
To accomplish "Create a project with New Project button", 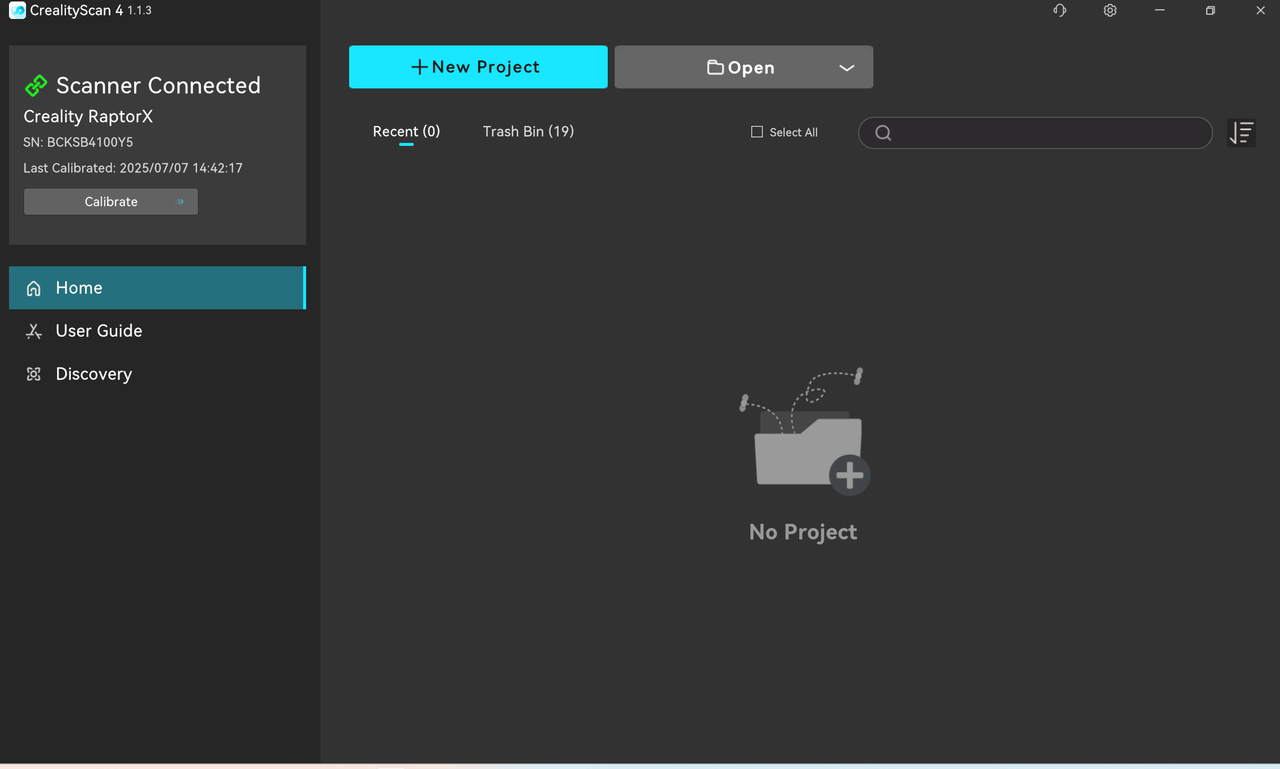I will point(478,67).
